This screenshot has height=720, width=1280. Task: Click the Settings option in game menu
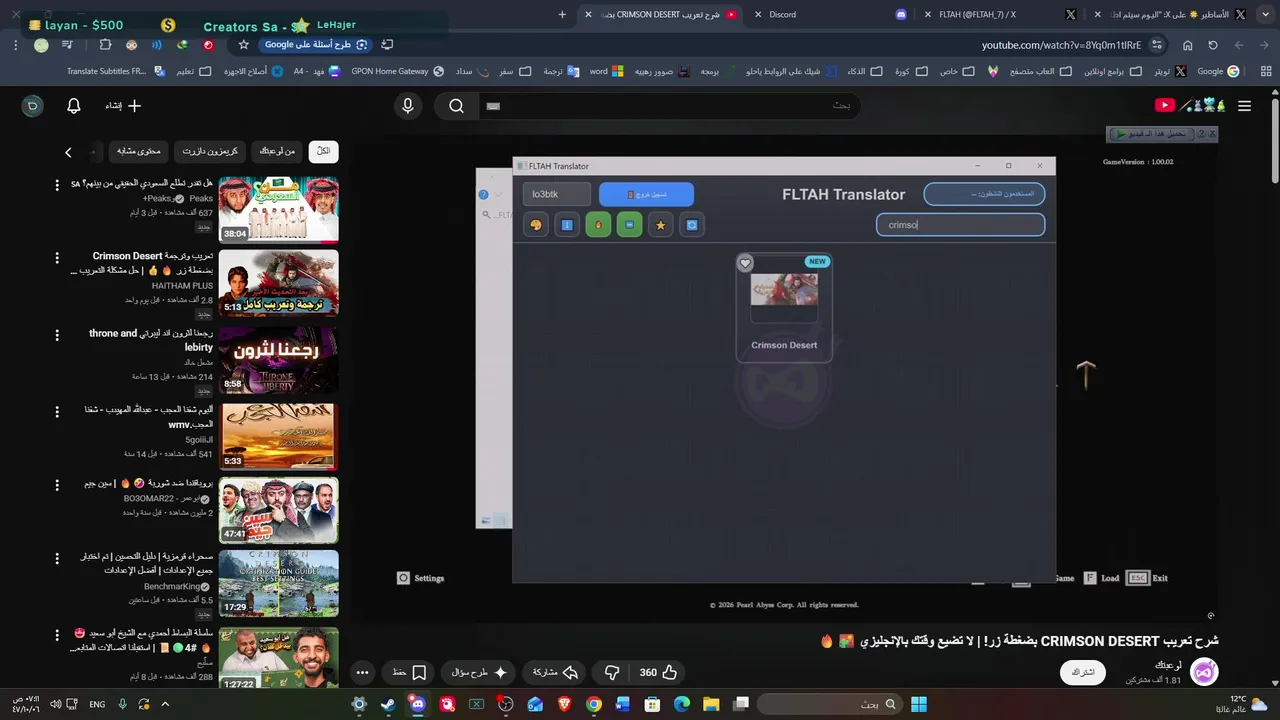(420, 578)
